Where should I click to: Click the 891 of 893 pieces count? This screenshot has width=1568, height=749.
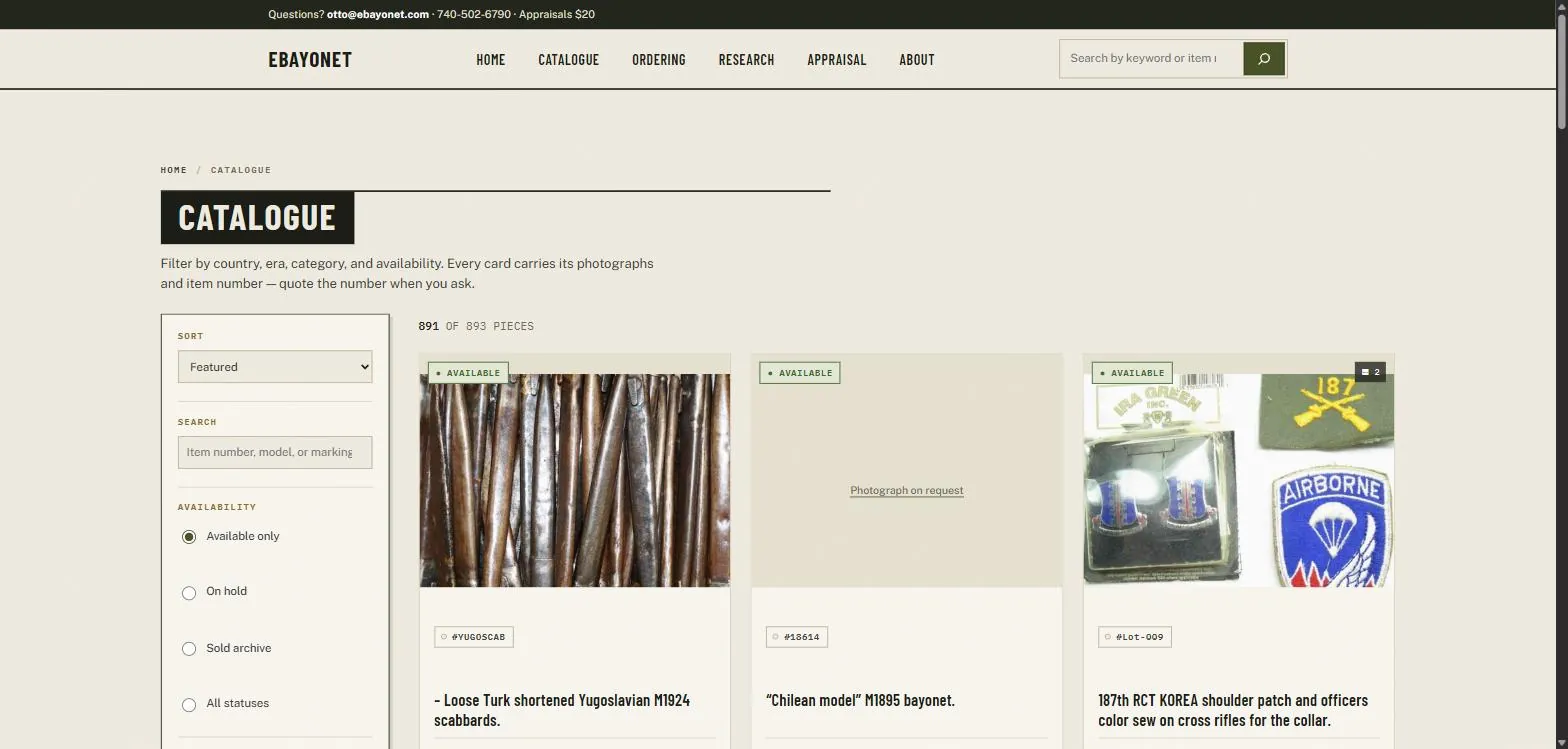pyautogui.click(x=476, y=326)
